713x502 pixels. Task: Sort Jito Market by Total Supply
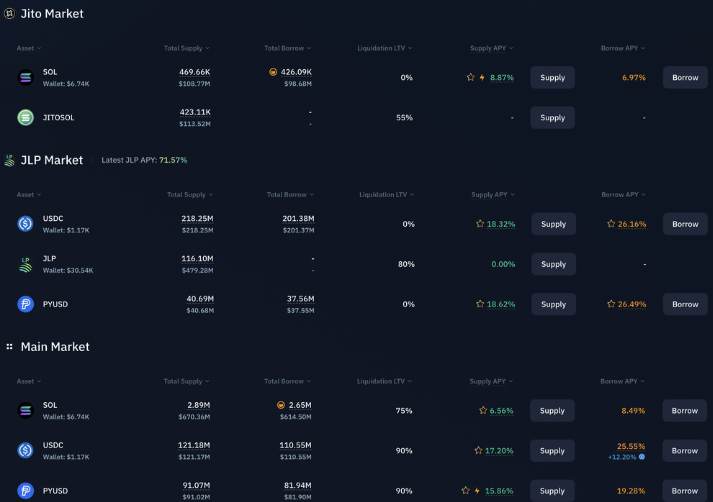pos(187,48)
